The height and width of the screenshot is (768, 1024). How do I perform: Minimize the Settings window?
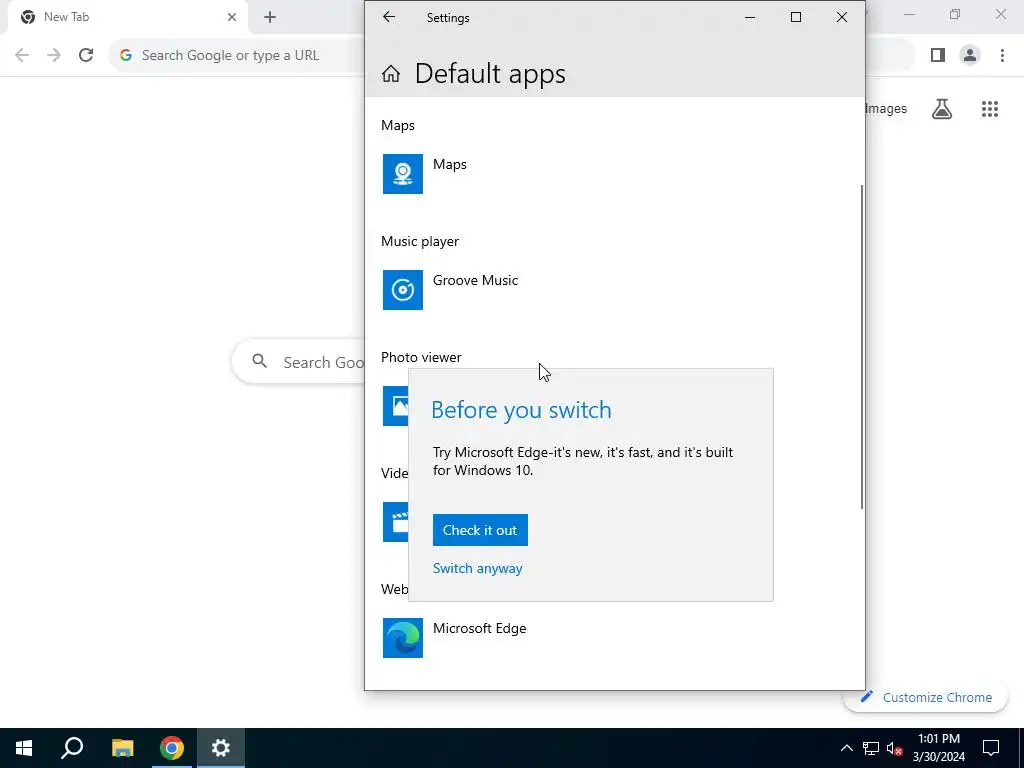[x=750, y=17]
